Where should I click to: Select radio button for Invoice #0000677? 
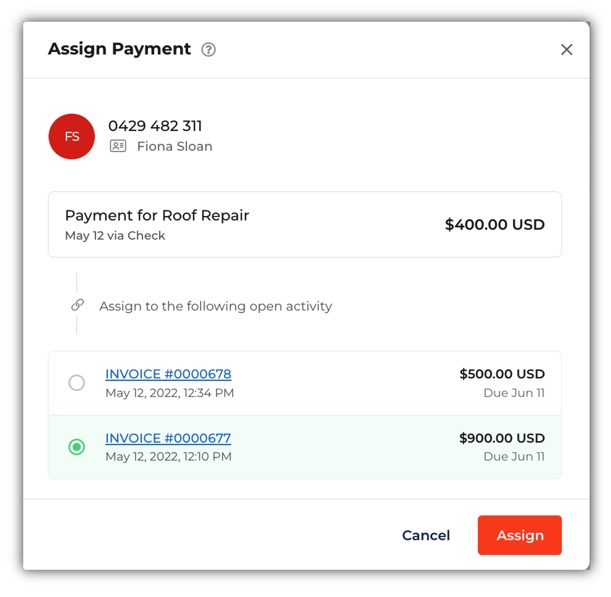click(76, 447)
